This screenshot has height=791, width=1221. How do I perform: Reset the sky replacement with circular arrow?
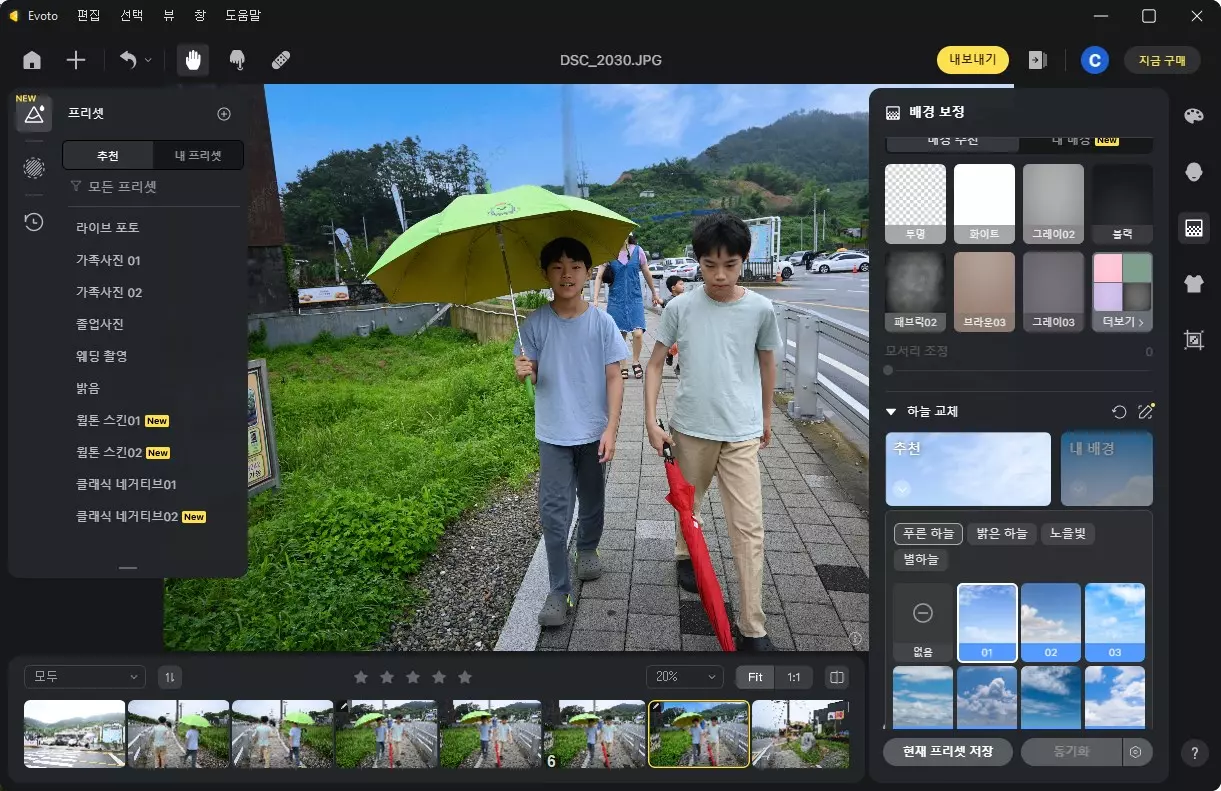point(1119,411)
